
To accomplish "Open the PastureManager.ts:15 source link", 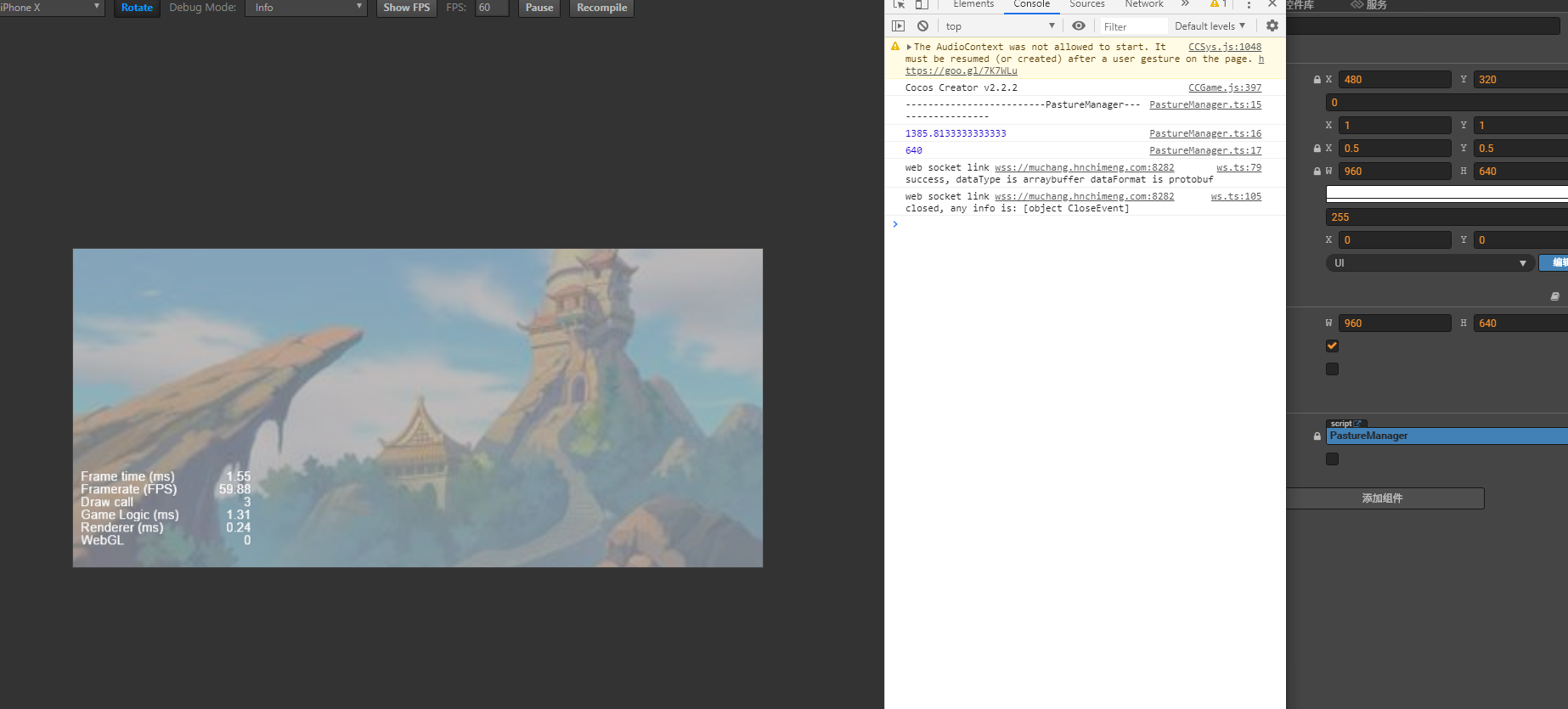I will coord(1205,105).
